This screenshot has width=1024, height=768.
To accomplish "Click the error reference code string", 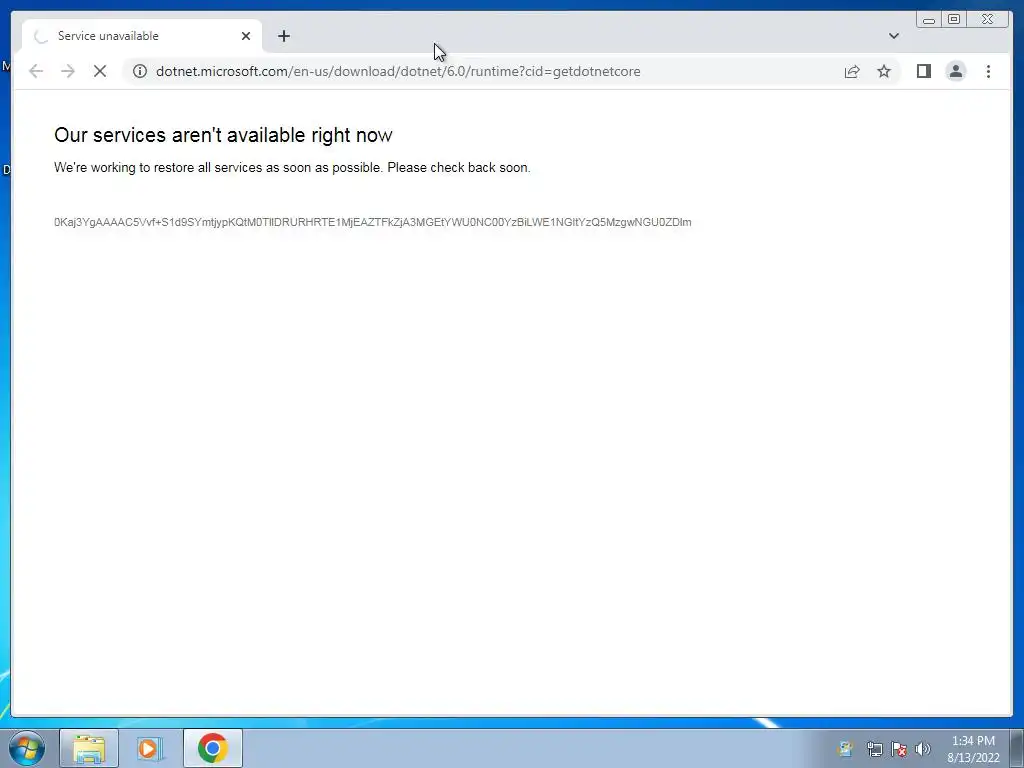I will coord(373,222).
